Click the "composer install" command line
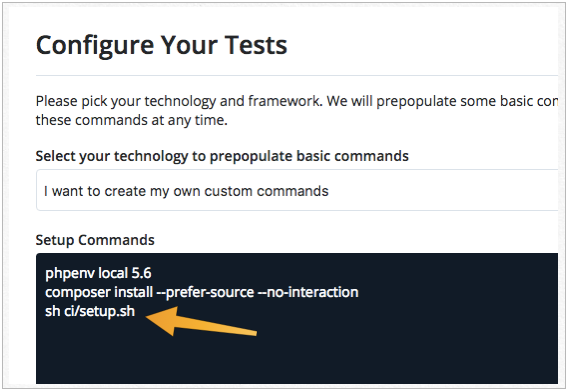Screen dimensions: 568x391 [x=201, y=292]
